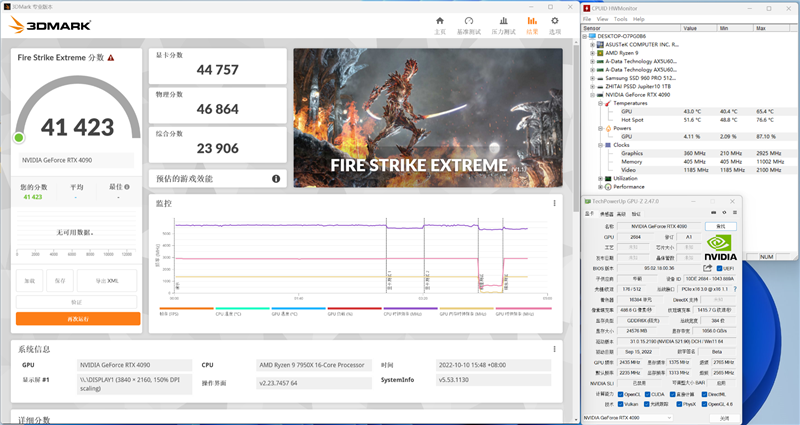
Task: Toggle the UEFI checkbox in GPU-Z
Action: click(719, 268)
